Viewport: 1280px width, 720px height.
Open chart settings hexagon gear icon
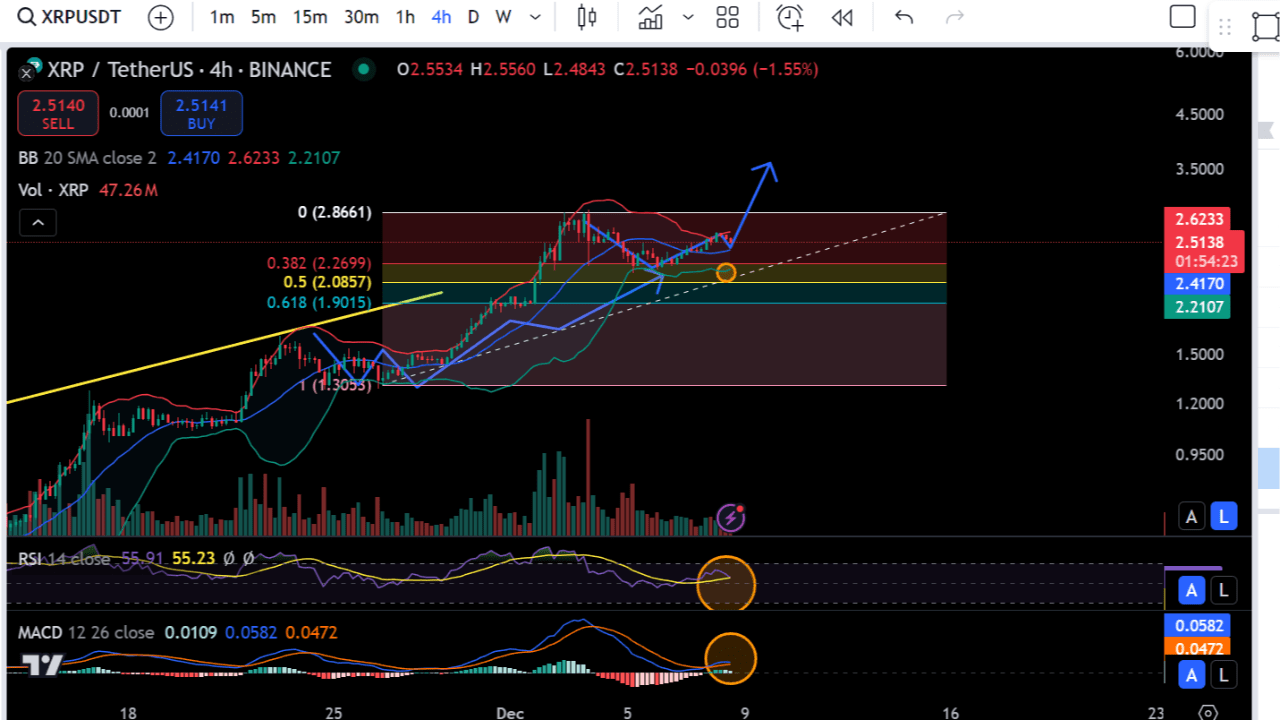pyautogui.click(x=1208, y=713)
